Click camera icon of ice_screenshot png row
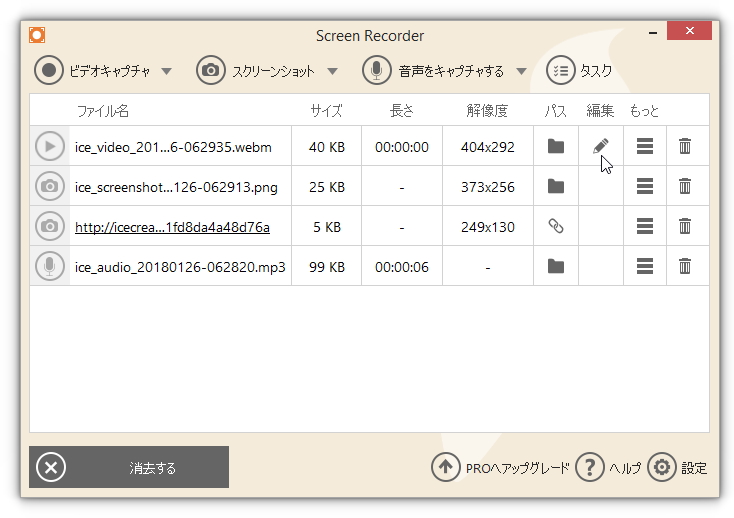This screenshot has width=734, height=518. click(50, 186)
